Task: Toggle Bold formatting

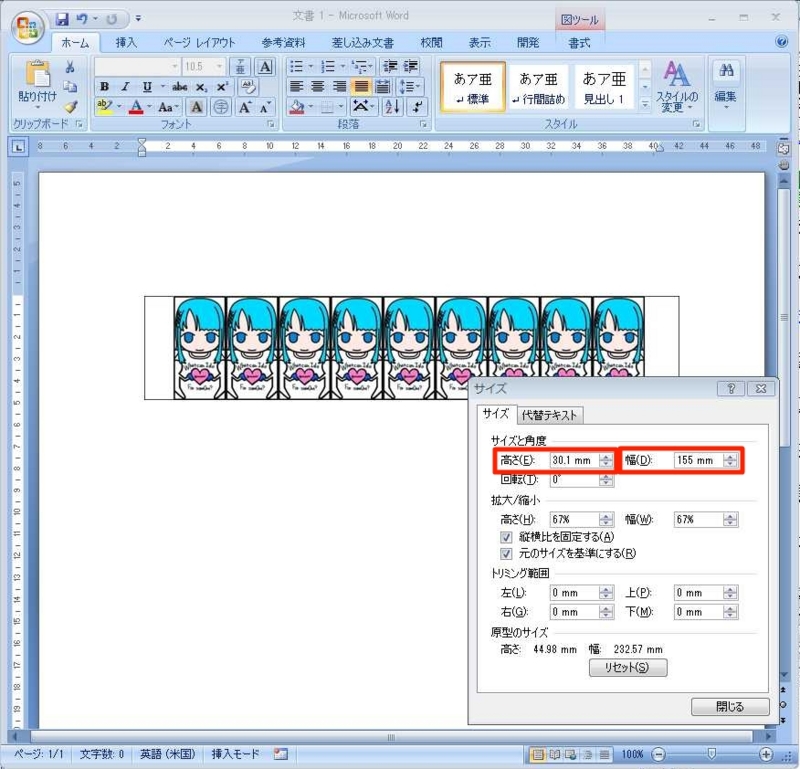Action: [105, 86]
